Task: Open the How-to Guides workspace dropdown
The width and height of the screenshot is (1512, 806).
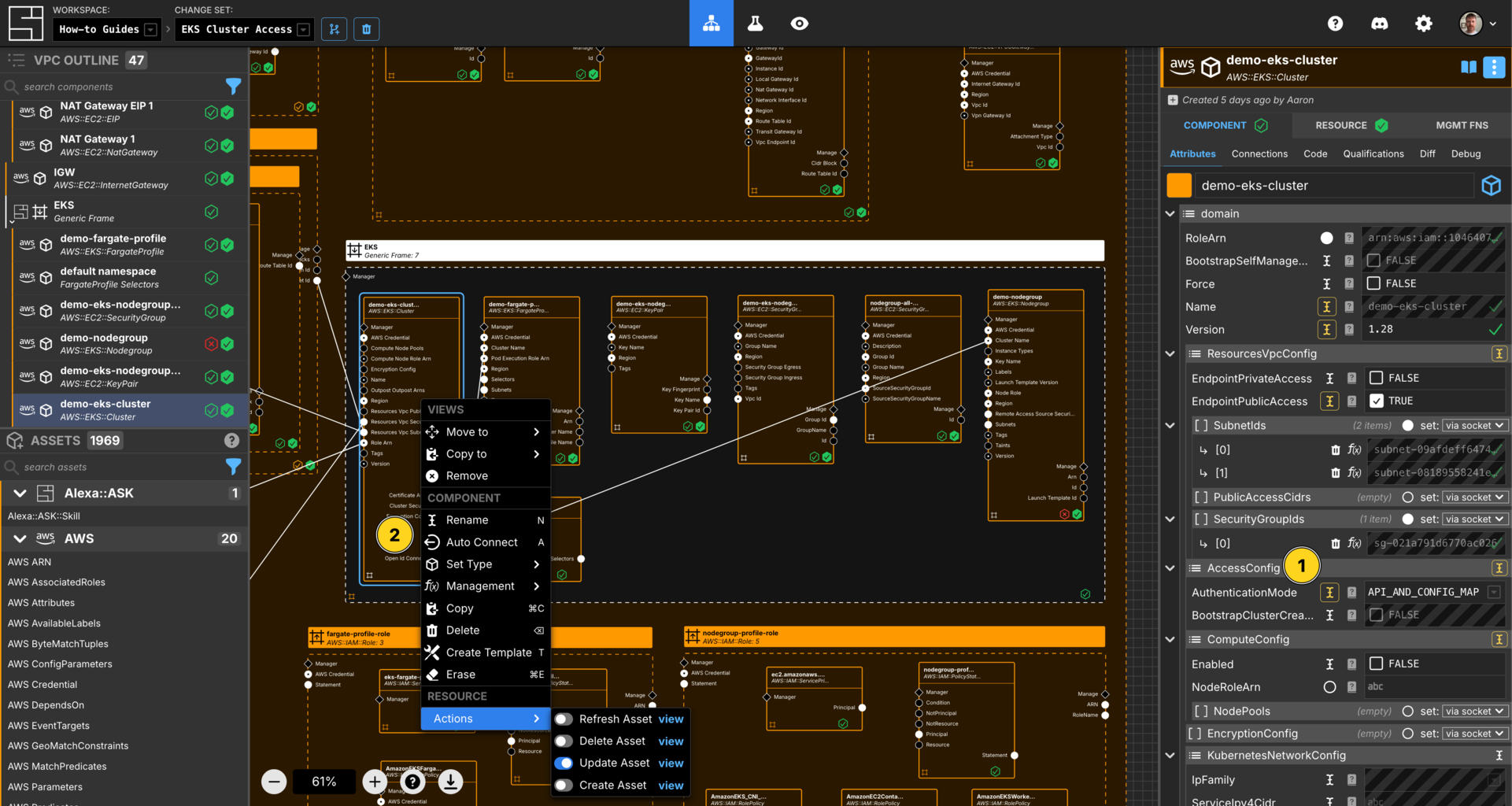Action: [x=107, y=29]
